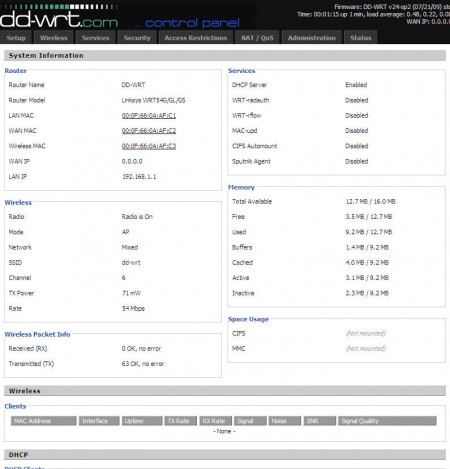Image resolution: width=450 pixels, height=469 pixels.
Task: Switch to the Wireless tab
Action: 53,38
